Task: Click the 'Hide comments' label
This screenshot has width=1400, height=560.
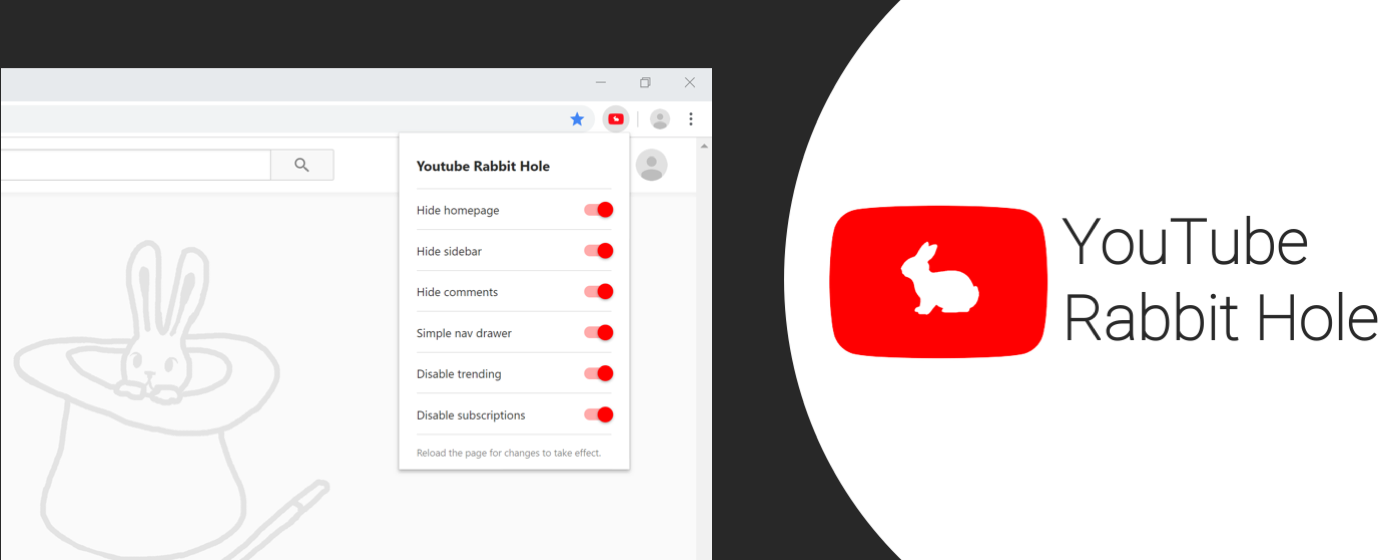Action: (457, 292)
